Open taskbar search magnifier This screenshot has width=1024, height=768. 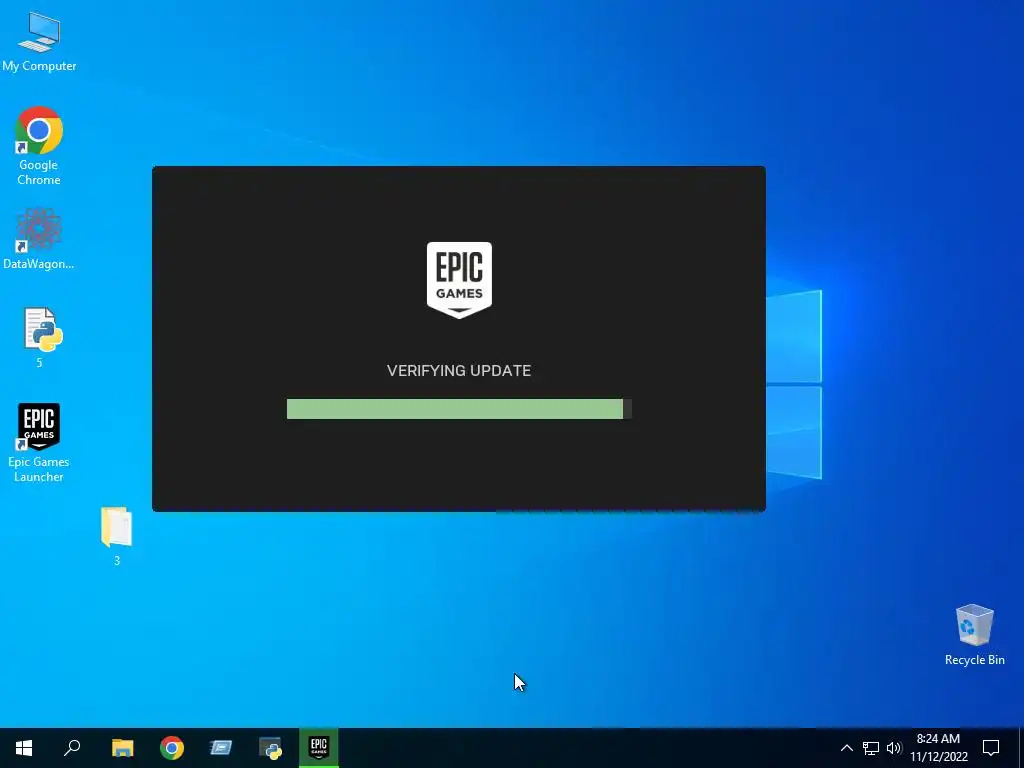point(72,748)
